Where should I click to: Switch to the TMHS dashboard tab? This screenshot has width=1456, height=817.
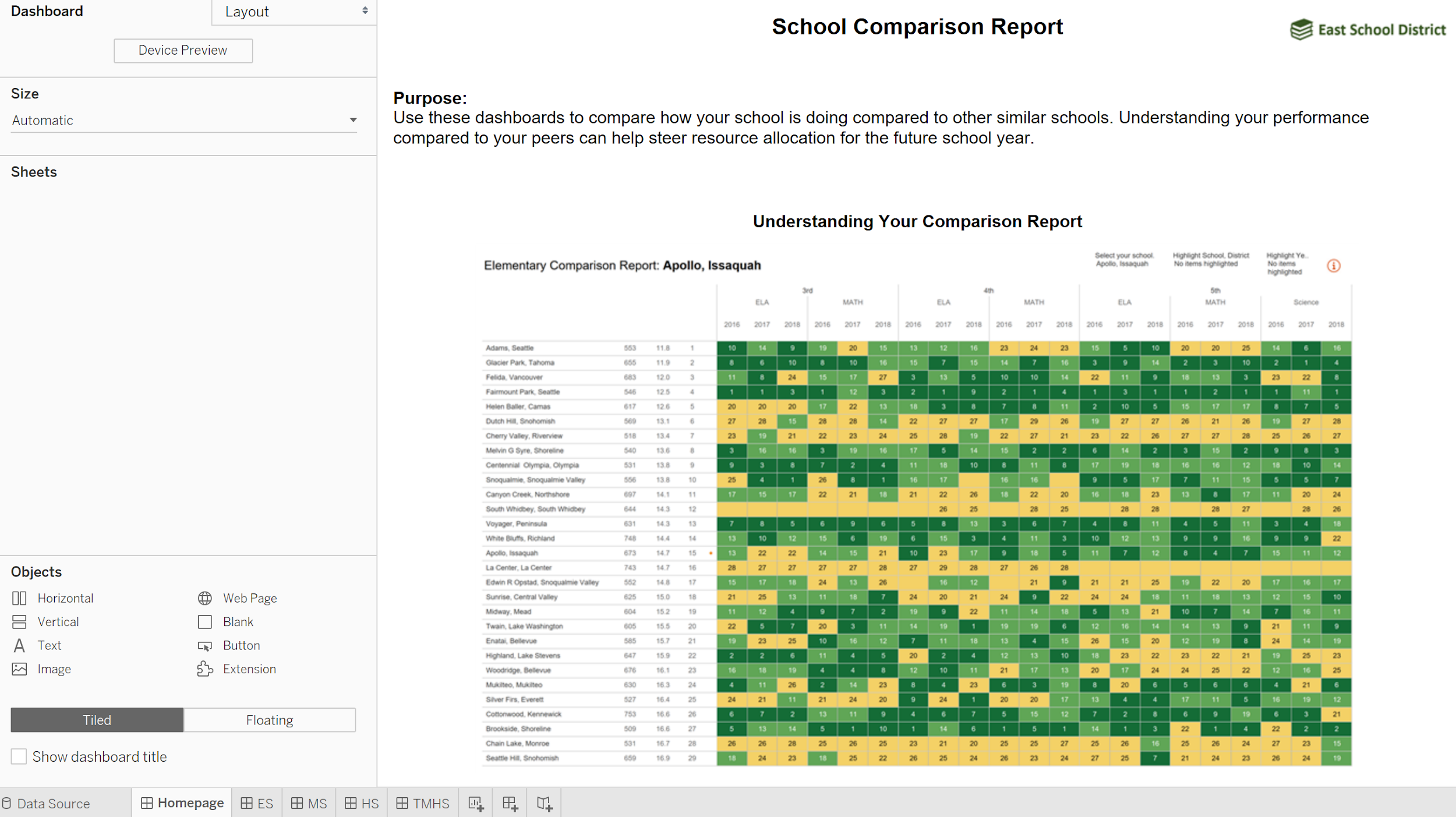(x=423, y=804)
